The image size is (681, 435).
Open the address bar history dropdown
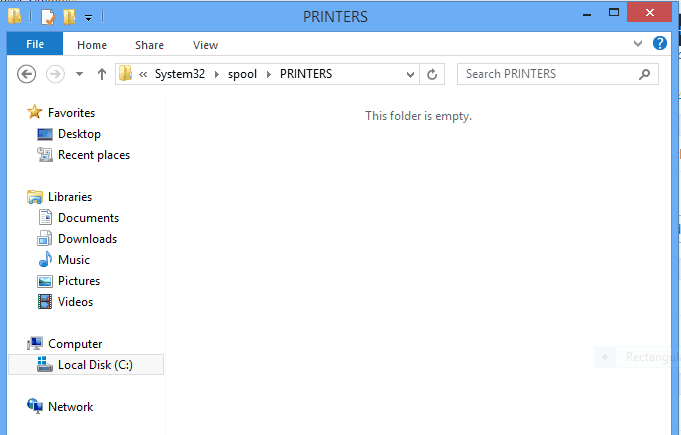tap(410, 74)
